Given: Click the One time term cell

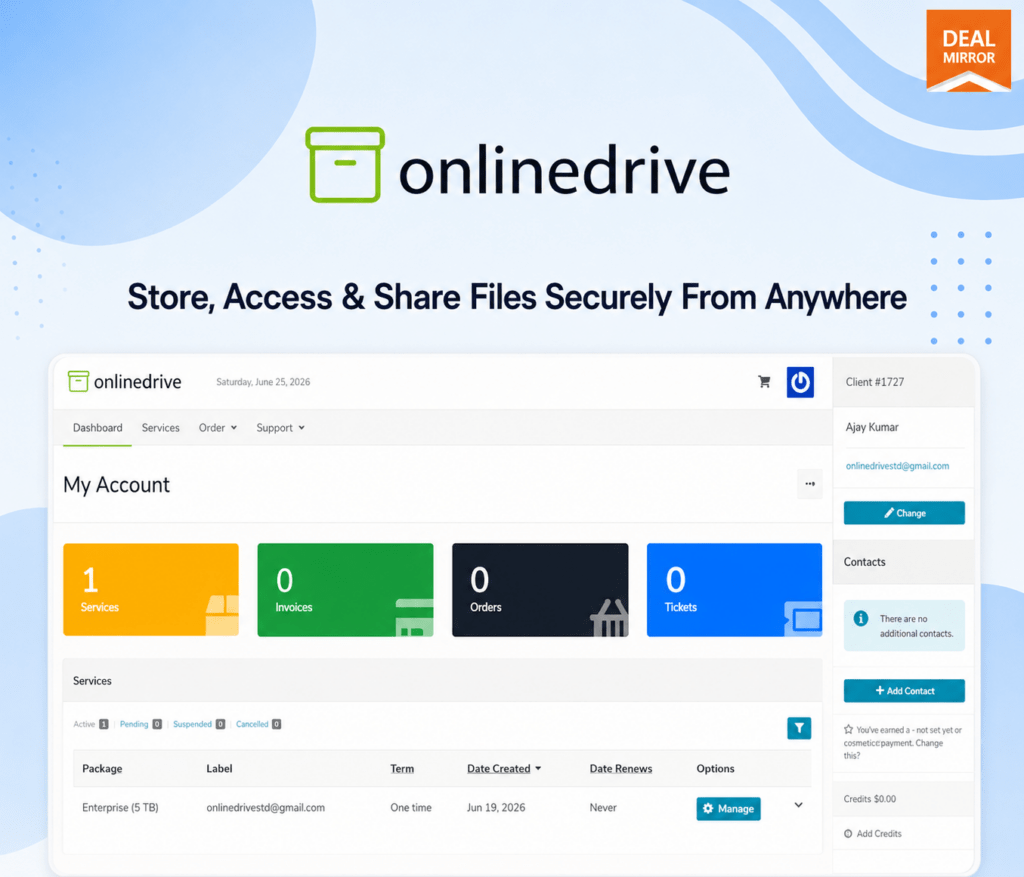Looking at the screenshot, I should pos(411,808).
